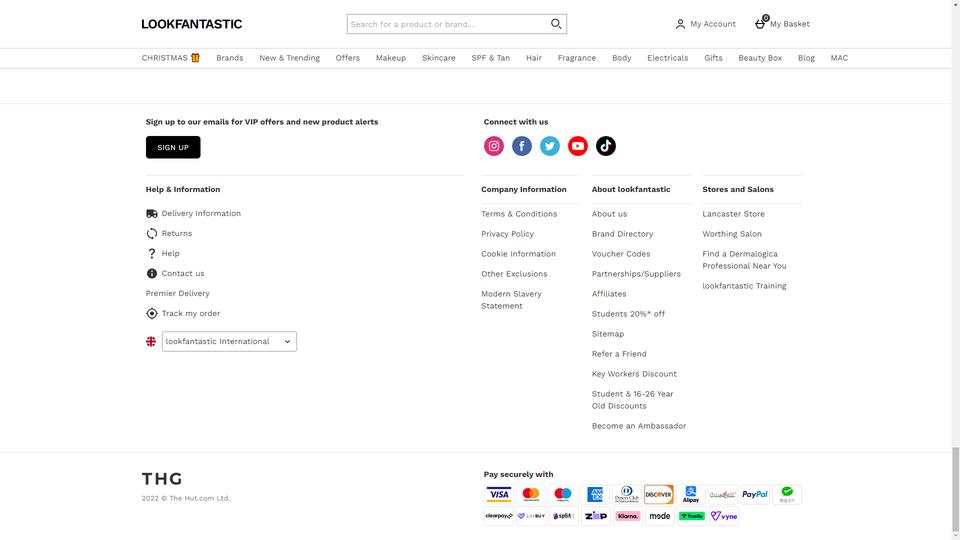Open the Contact us link
The width and height of the screenshot is (960, 540).
click(x=182, y=274)
